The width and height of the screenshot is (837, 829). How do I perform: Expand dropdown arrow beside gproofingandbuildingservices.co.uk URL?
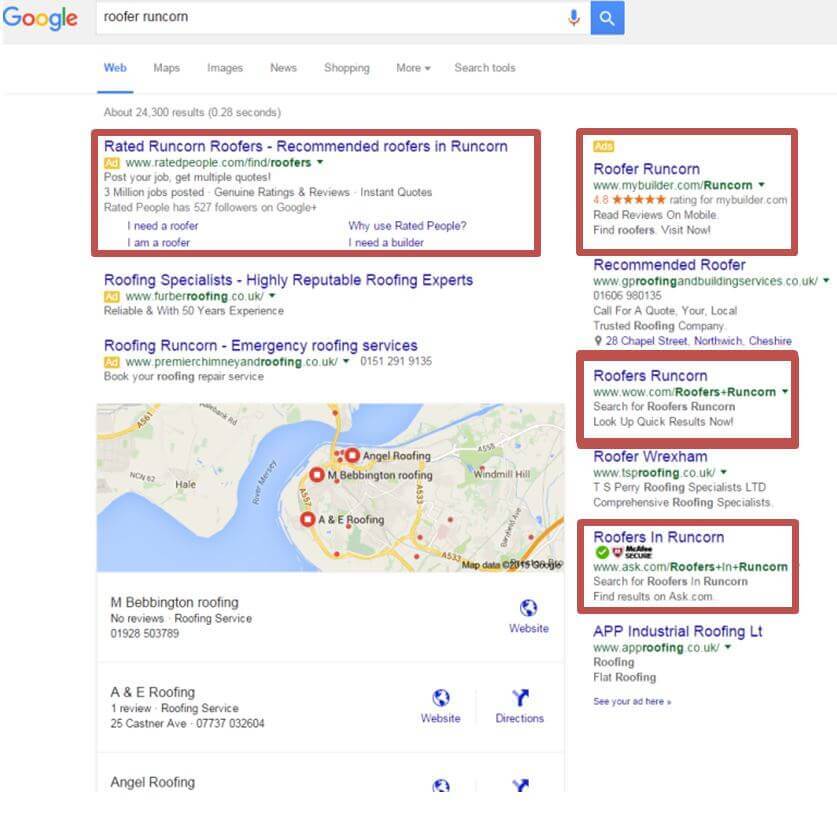tap(826, 280)
